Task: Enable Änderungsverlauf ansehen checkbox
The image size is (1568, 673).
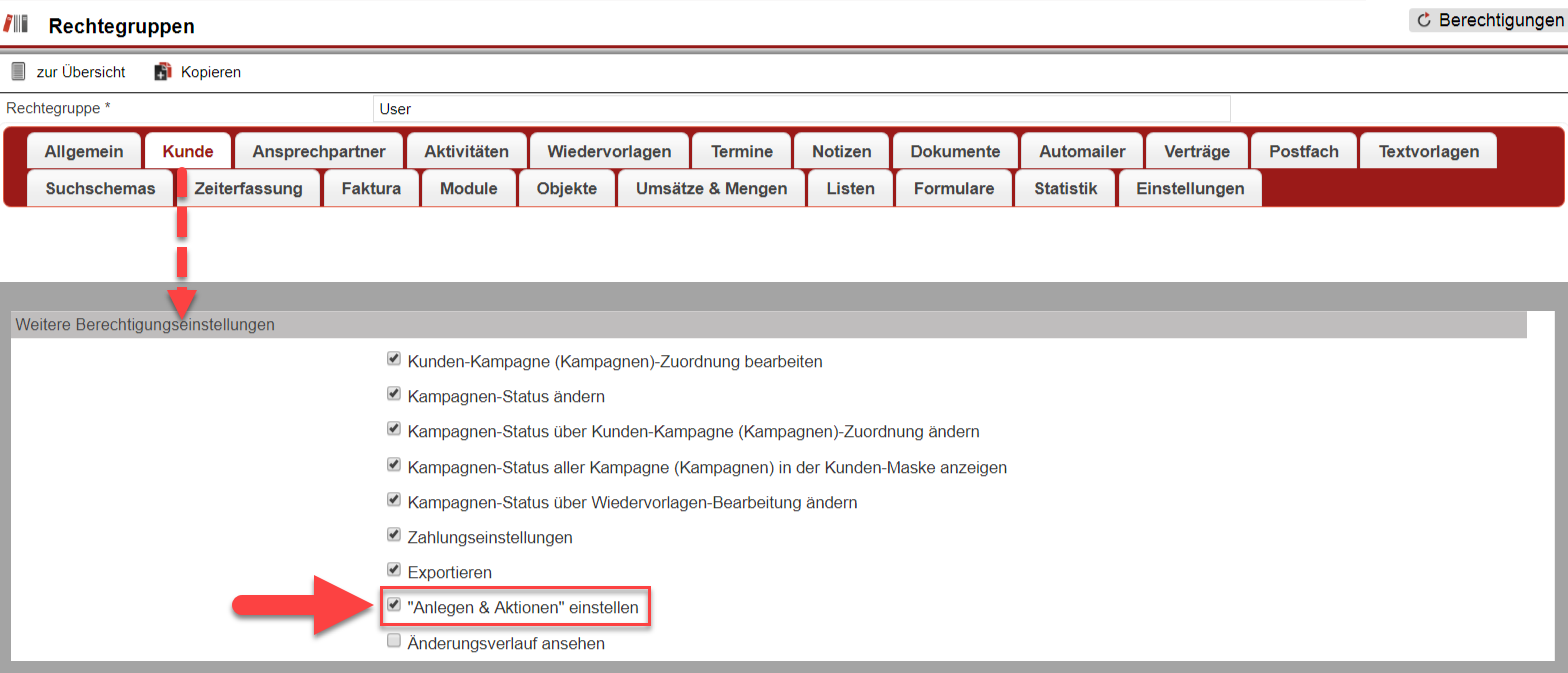Action: (394, 641)
